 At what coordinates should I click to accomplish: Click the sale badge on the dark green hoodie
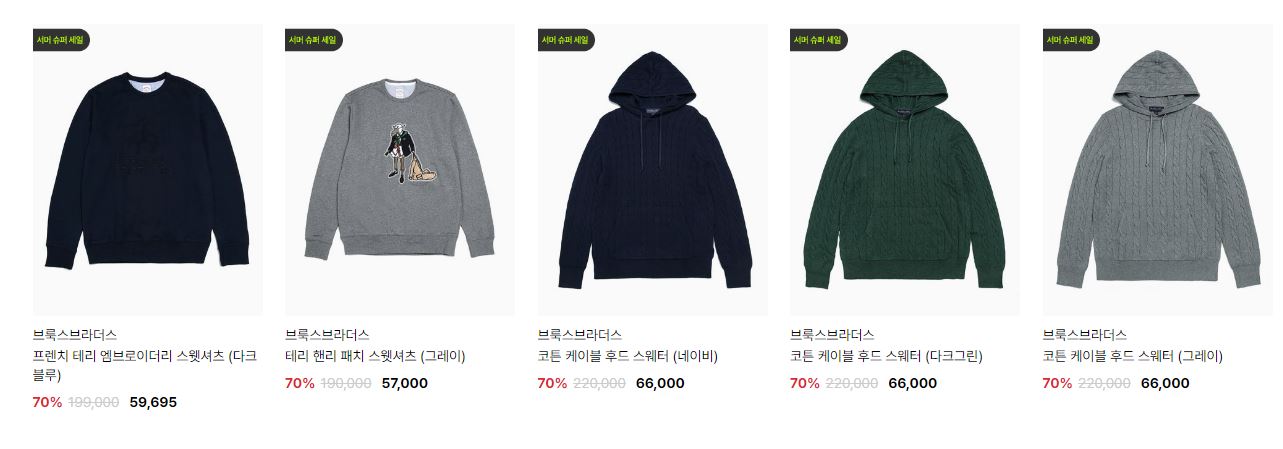pos(819,40)
